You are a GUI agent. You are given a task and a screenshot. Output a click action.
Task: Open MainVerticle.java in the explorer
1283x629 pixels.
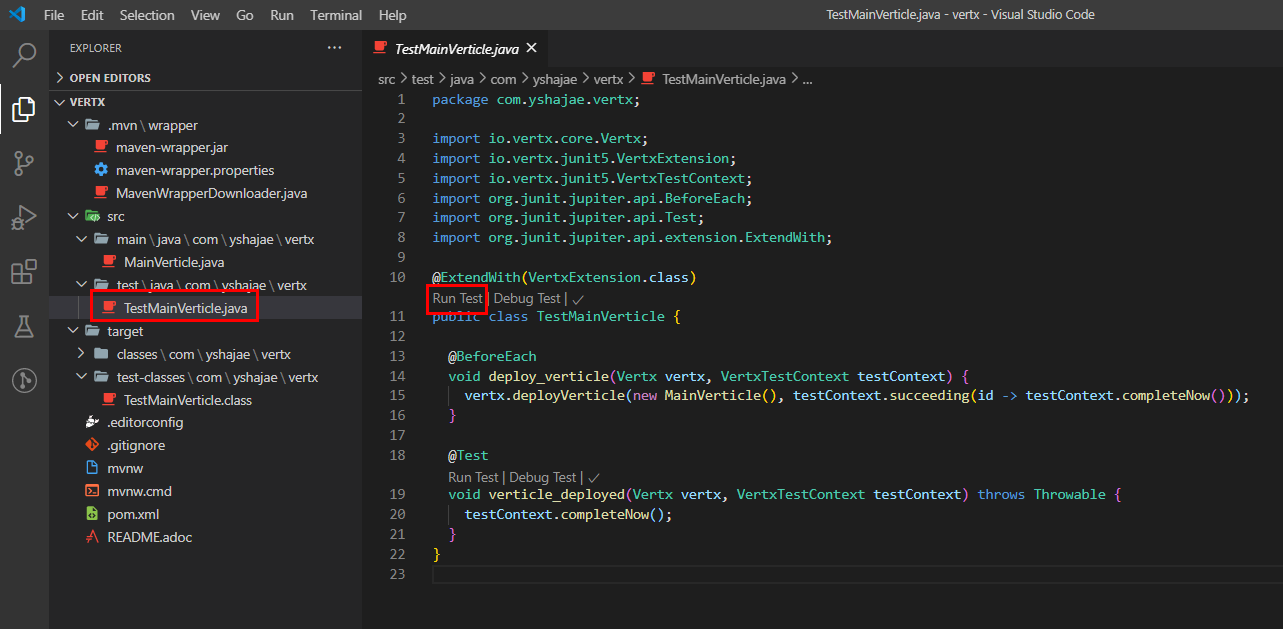coord(174,262)
